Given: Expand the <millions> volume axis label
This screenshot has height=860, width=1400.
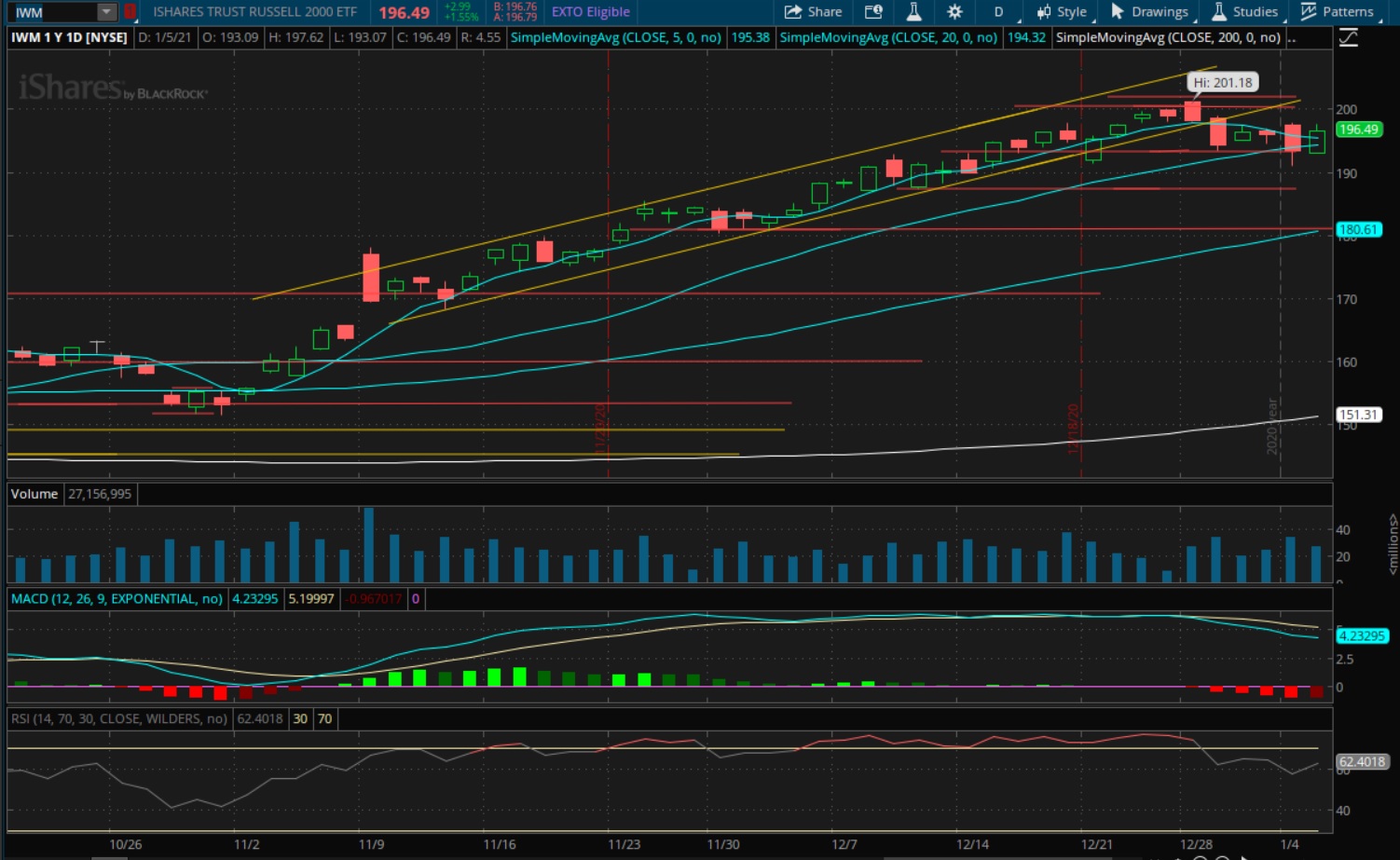Looking at the screenshot, I should pyautogui.click(x=1393, y=543).
